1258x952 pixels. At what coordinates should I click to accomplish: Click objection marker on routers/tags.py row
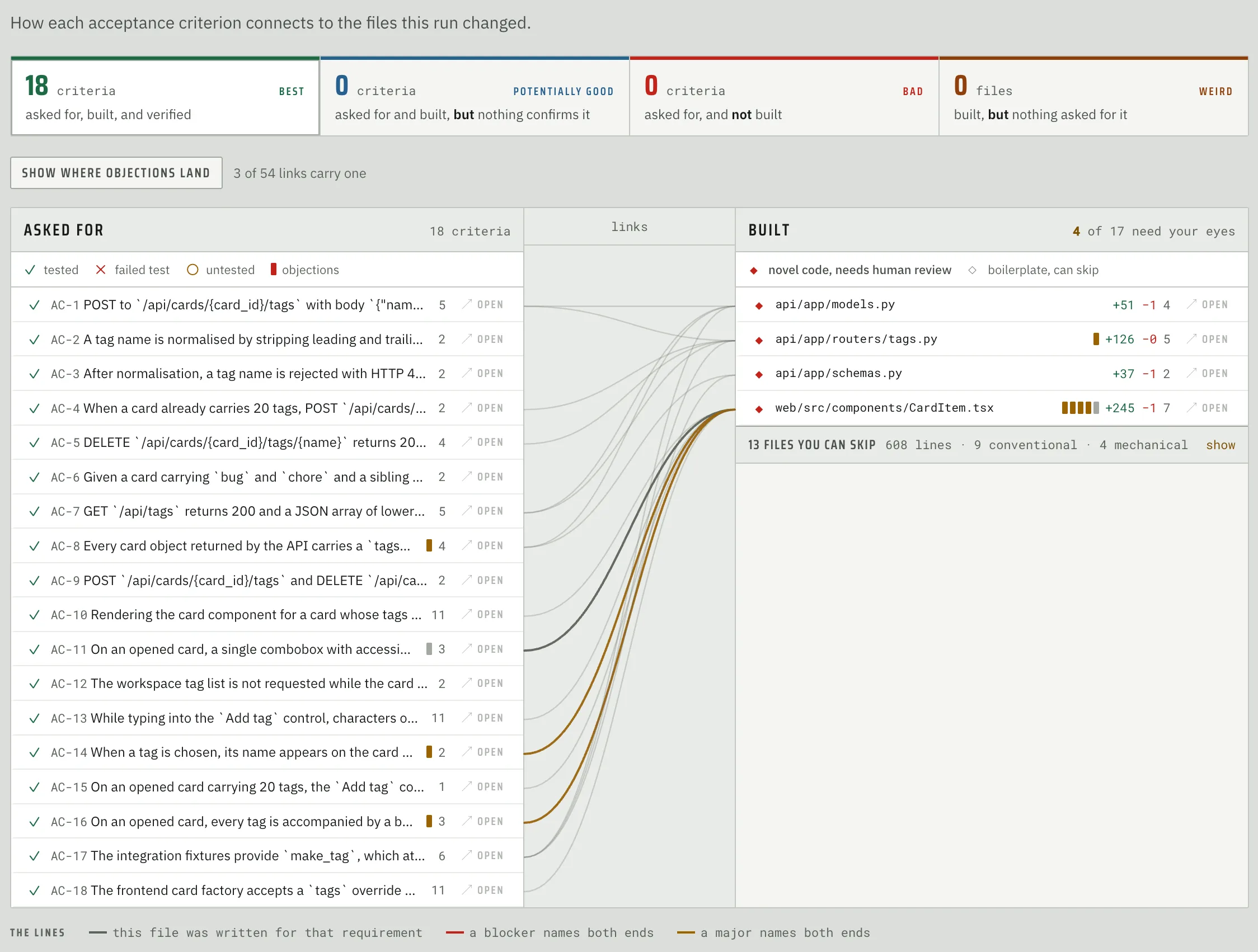pos(1096,340)
